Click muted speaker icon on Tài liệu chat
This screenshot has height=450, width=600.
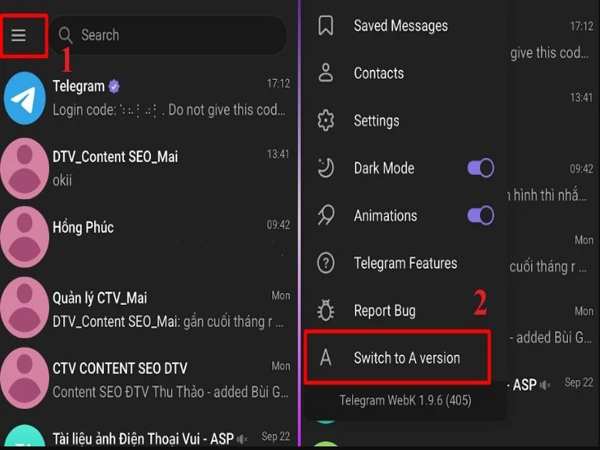(242, 439)
